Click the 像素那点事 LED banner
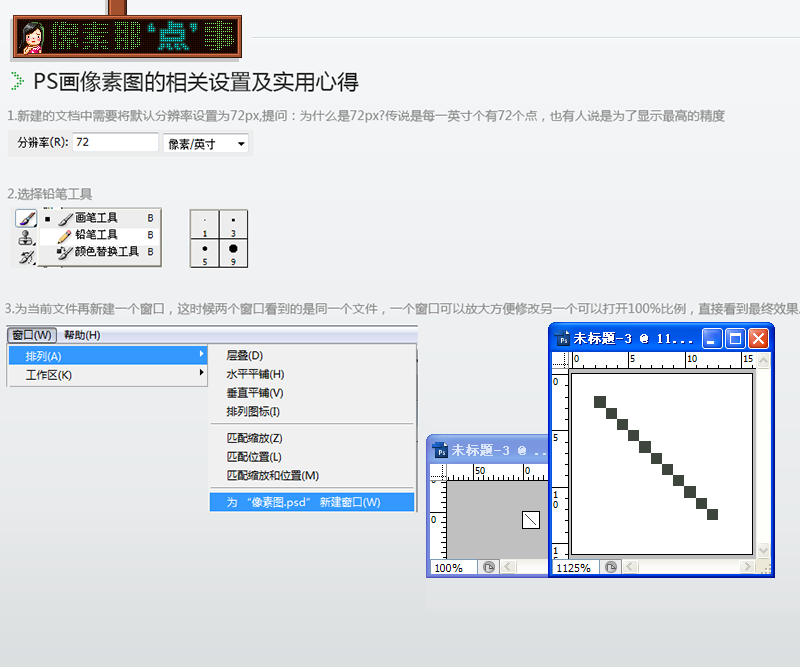Viewport: 800px width, 667px height. pos(127,36)
